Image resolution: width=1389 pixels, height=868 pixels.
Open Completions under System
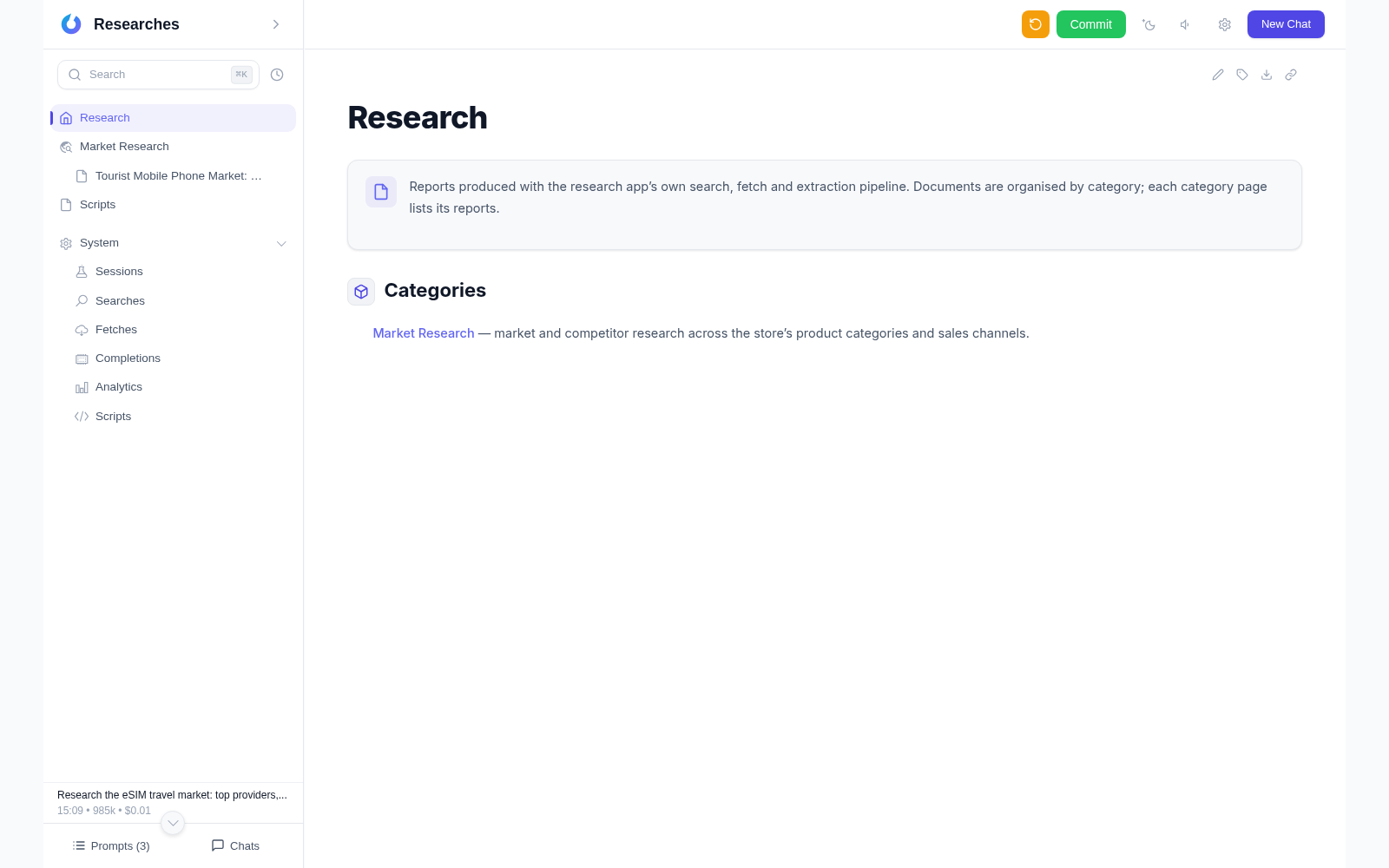(x=173, y=358)
